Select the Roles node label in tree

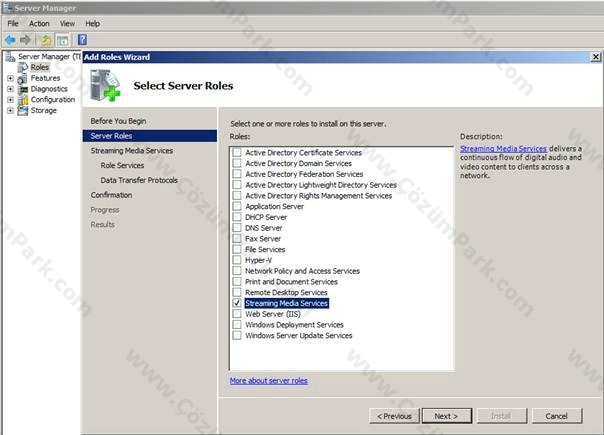[40, 67]
